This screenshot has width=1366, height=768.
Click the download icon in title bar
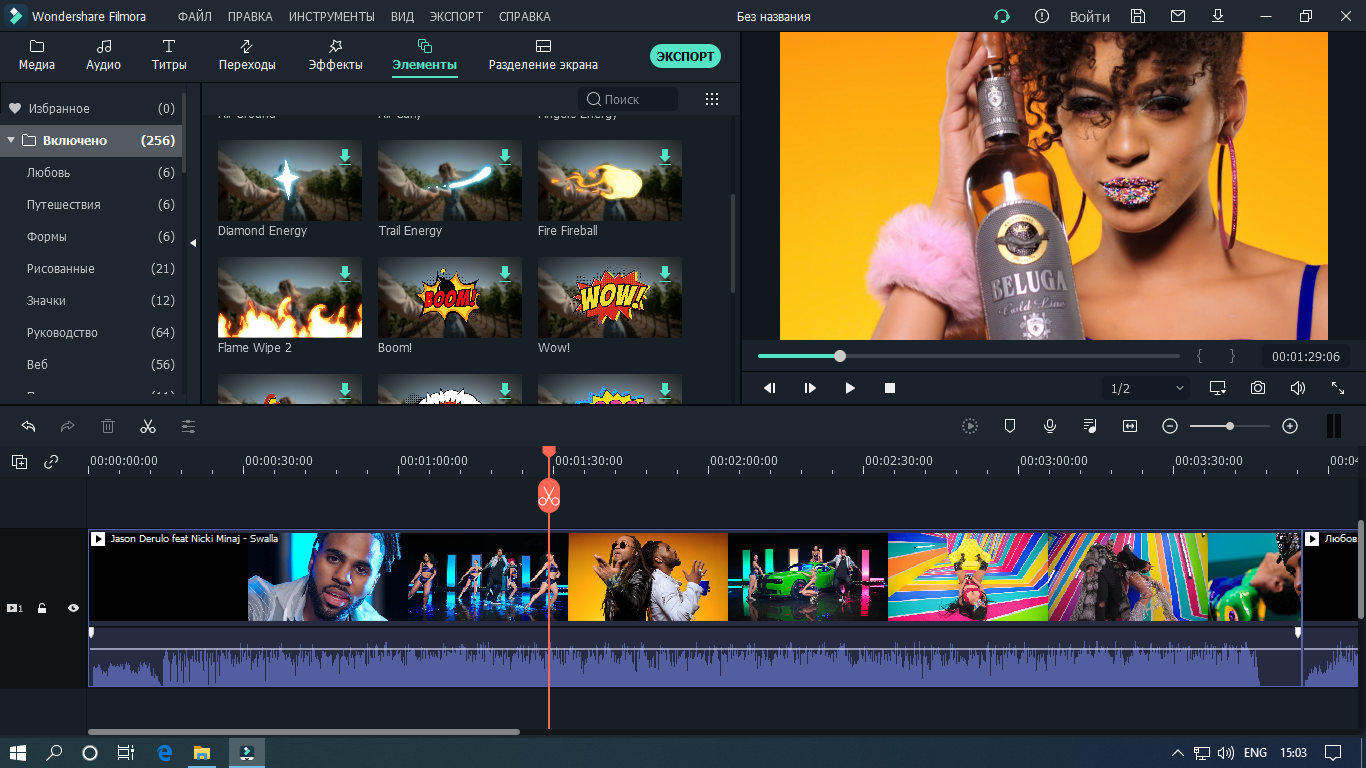pyautogui.click(x=1218, y=16)
